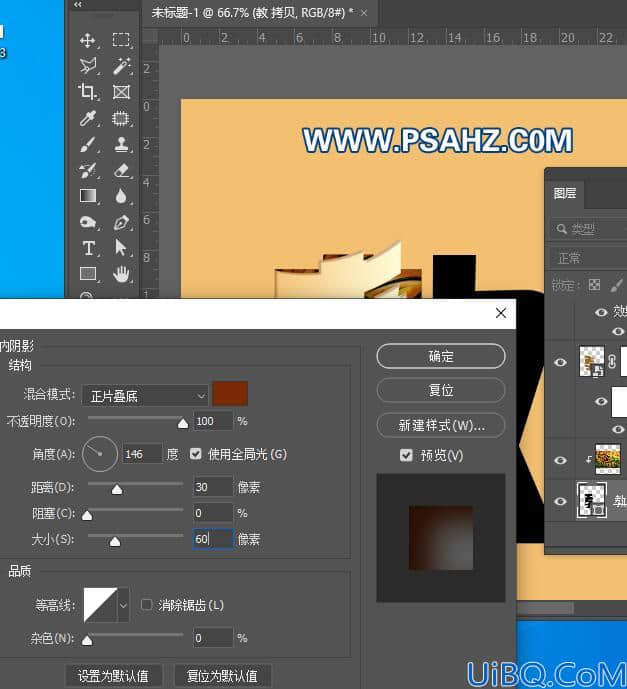This screenshot has width=627, height=689.
Task: Switch to the 图层 panel tab
Action: pyautogui.click(x=565, y=193)
